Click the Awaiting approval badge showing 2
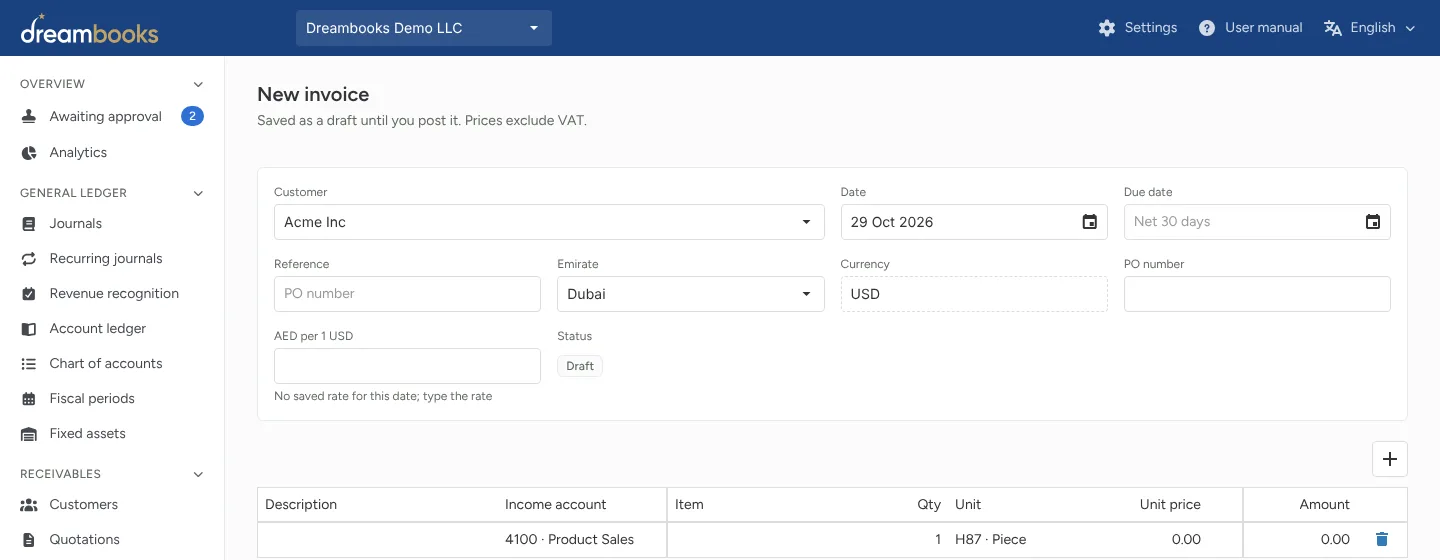 pos(192,117)
